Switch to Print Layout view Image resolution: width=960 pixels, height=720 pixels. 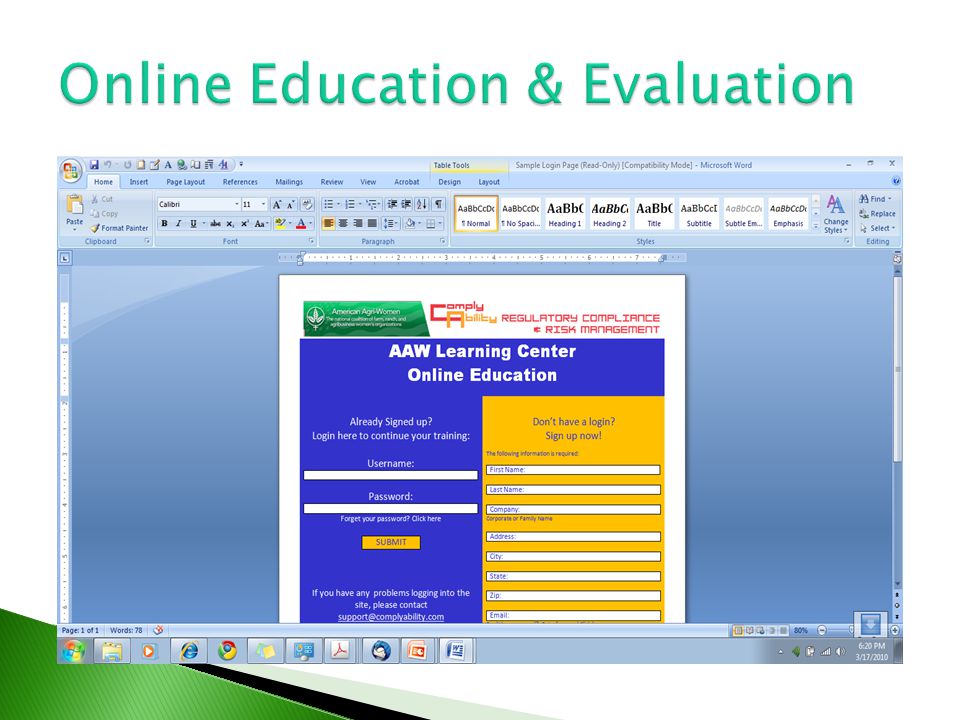tap(738, 630)
